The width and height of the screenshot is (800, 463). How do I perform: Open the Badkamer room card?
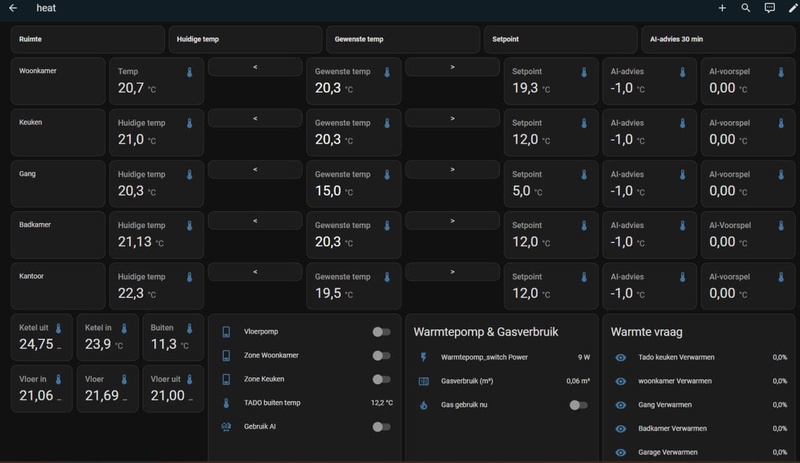(x=57, y=235)
